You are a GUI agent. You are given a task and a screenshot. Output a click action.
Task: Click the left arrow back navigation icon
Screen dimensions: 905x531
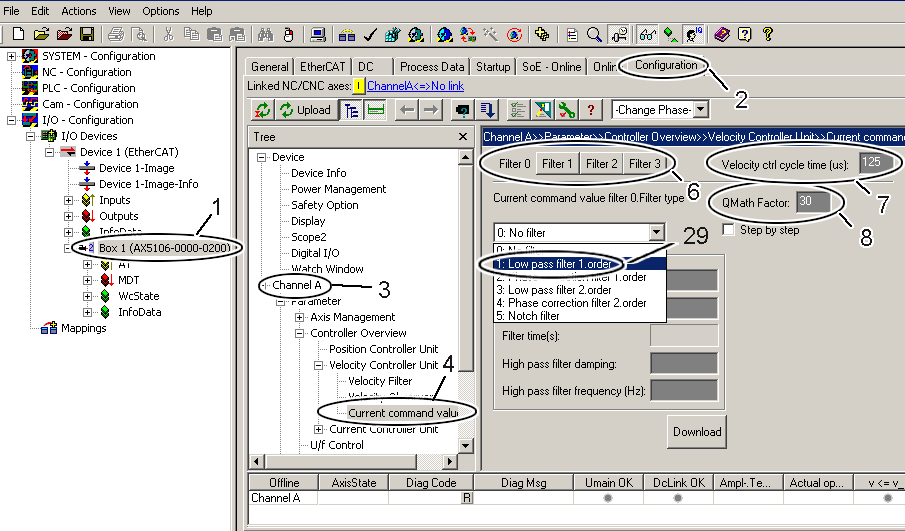point(407,110)
